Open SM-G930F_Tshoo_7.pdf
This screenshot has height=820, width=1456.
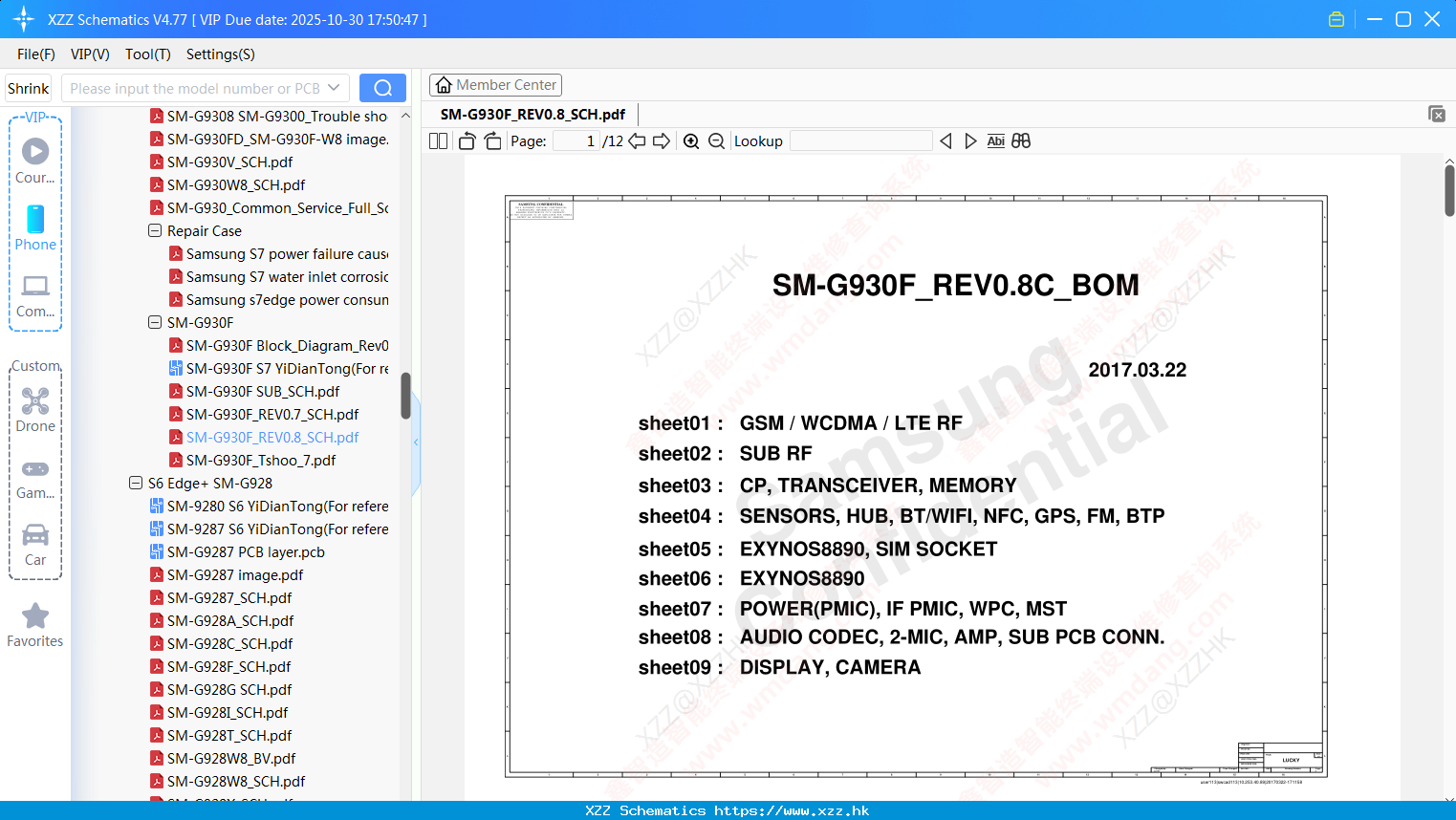tap(252, 461)
